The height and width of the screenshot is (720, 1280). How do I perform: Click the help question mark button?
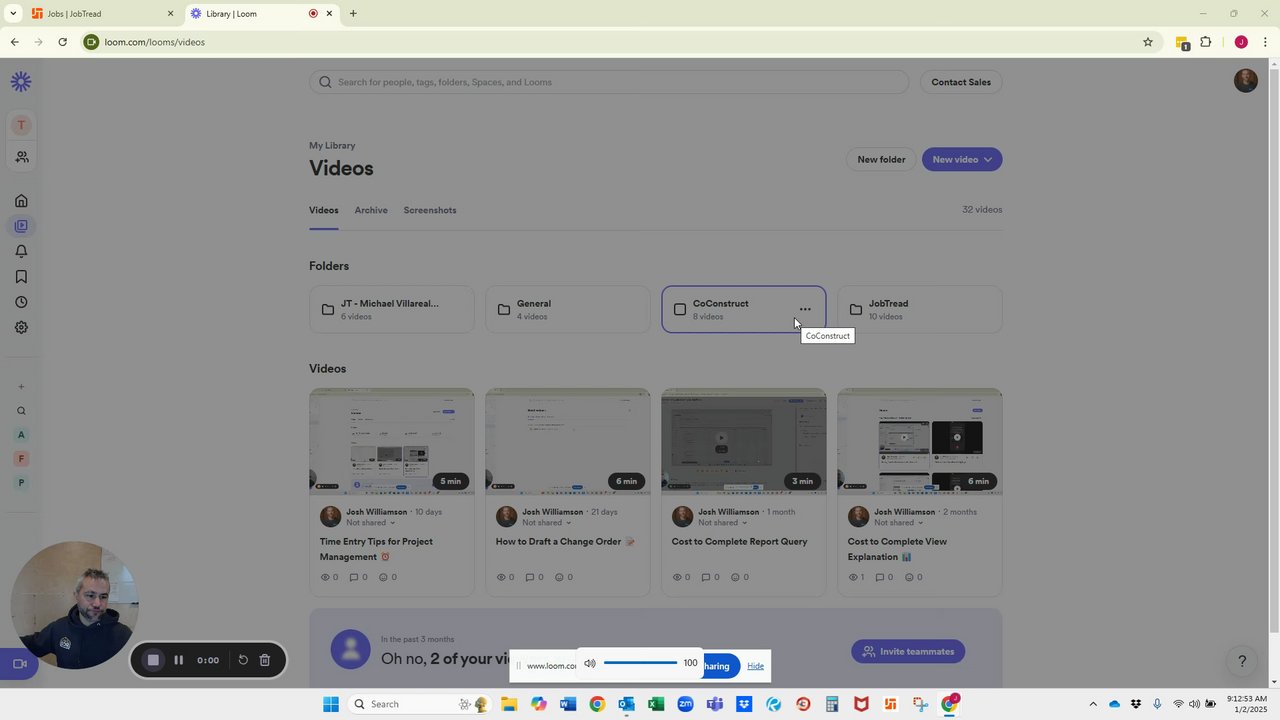(x=1242, y=661)
